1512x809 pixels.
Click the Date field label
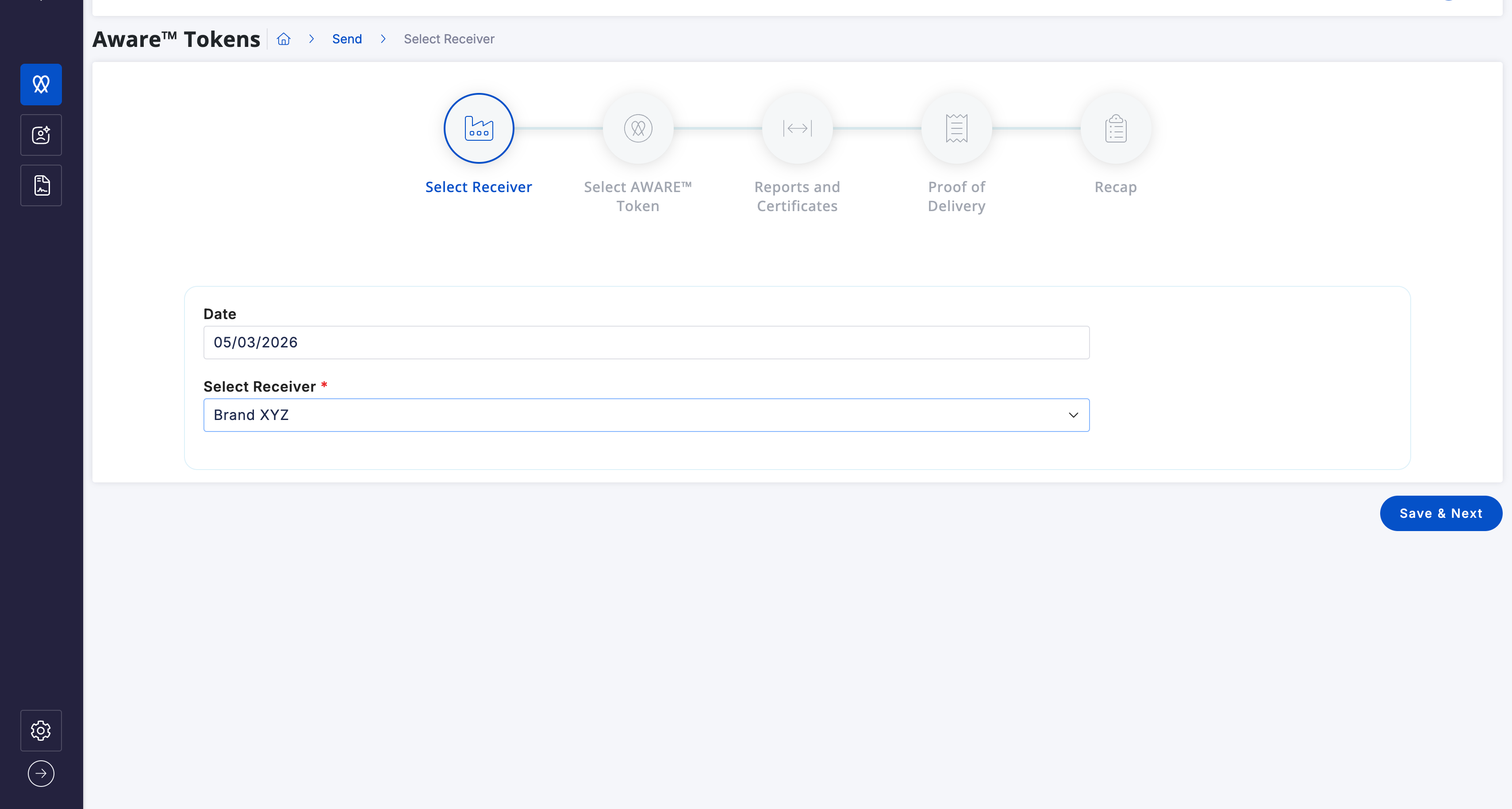point(220,314)
